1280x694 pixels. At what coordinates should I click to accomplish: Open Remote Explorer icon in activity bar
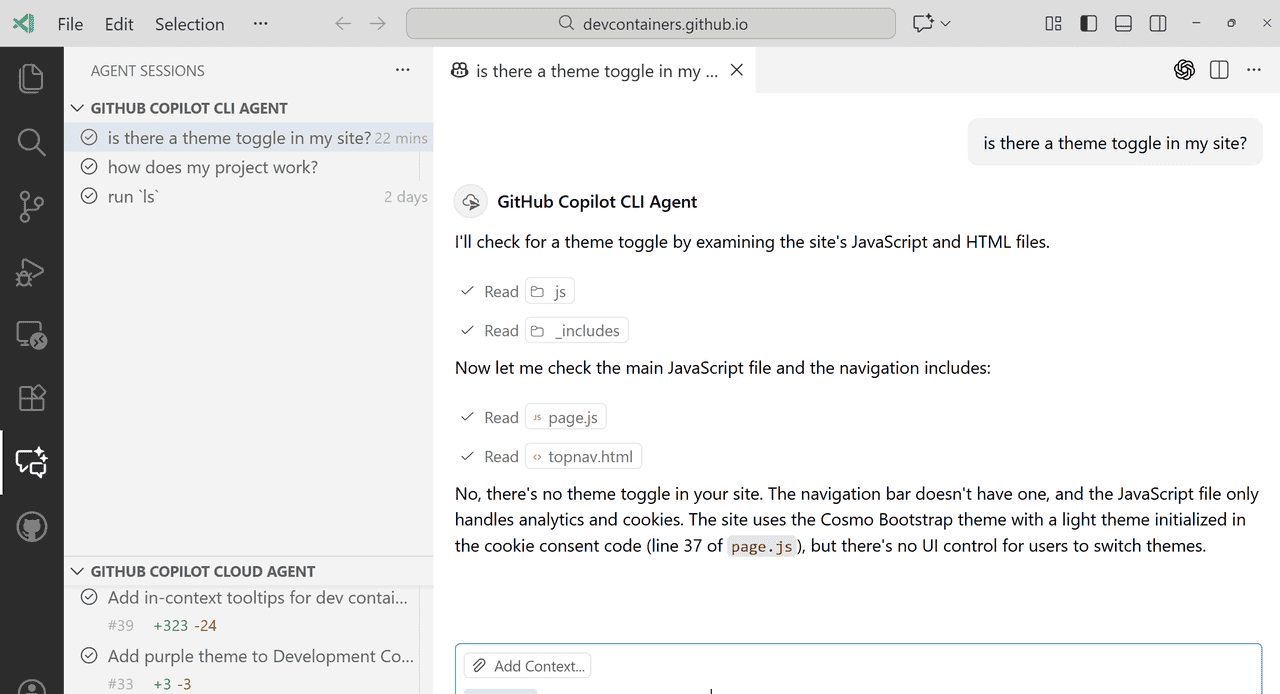31,335
